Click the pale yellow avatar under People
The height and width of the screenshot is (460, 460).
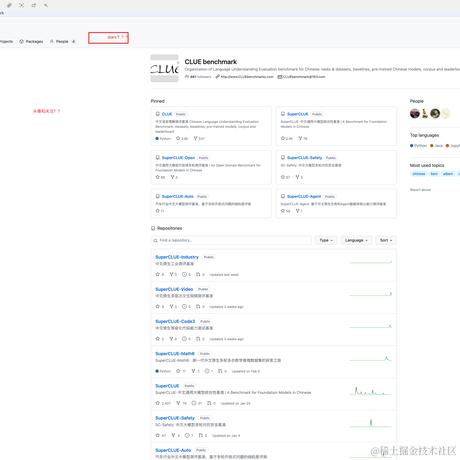445,113
